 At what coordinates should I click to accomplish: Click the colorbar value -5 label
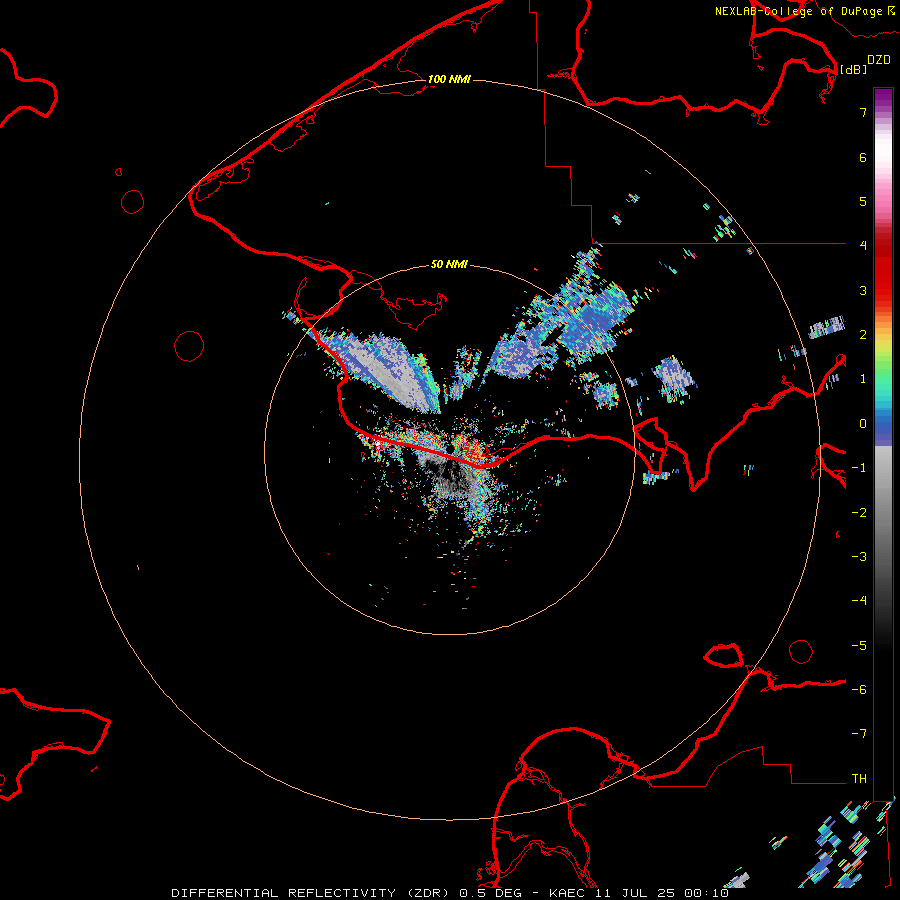(x=859, y=646)
